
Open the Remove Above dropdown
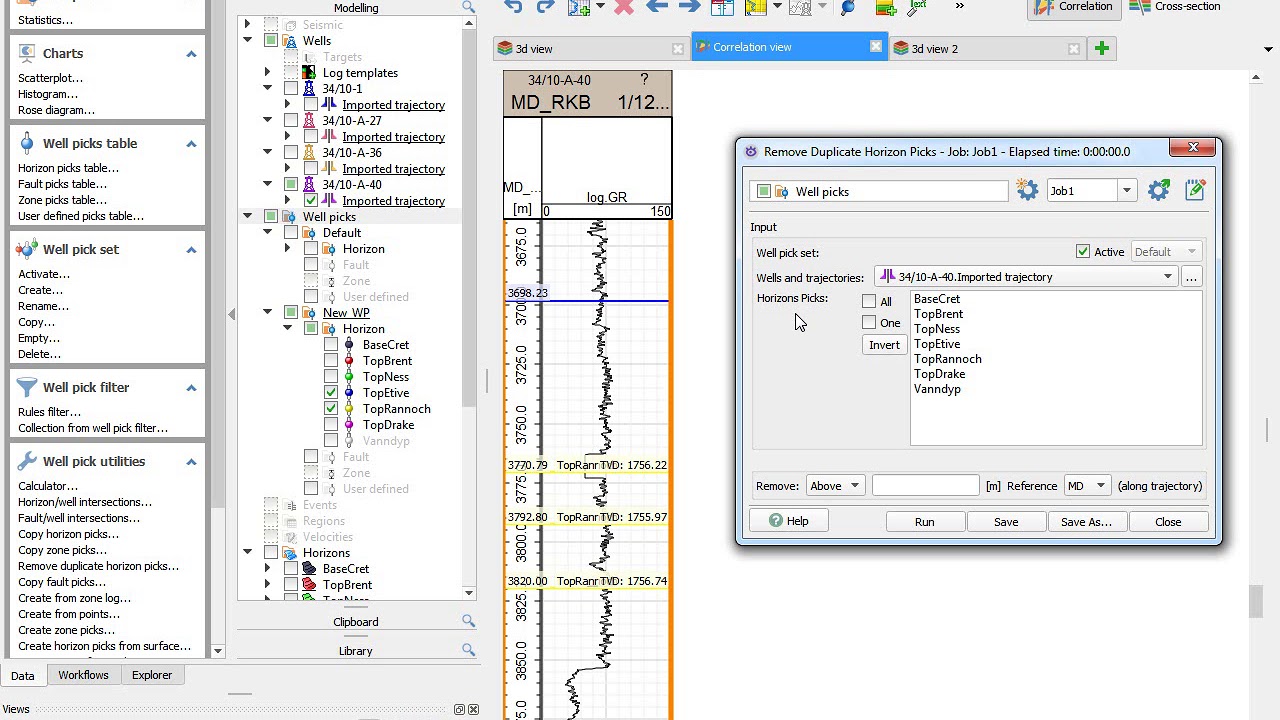tap(835, 486)
